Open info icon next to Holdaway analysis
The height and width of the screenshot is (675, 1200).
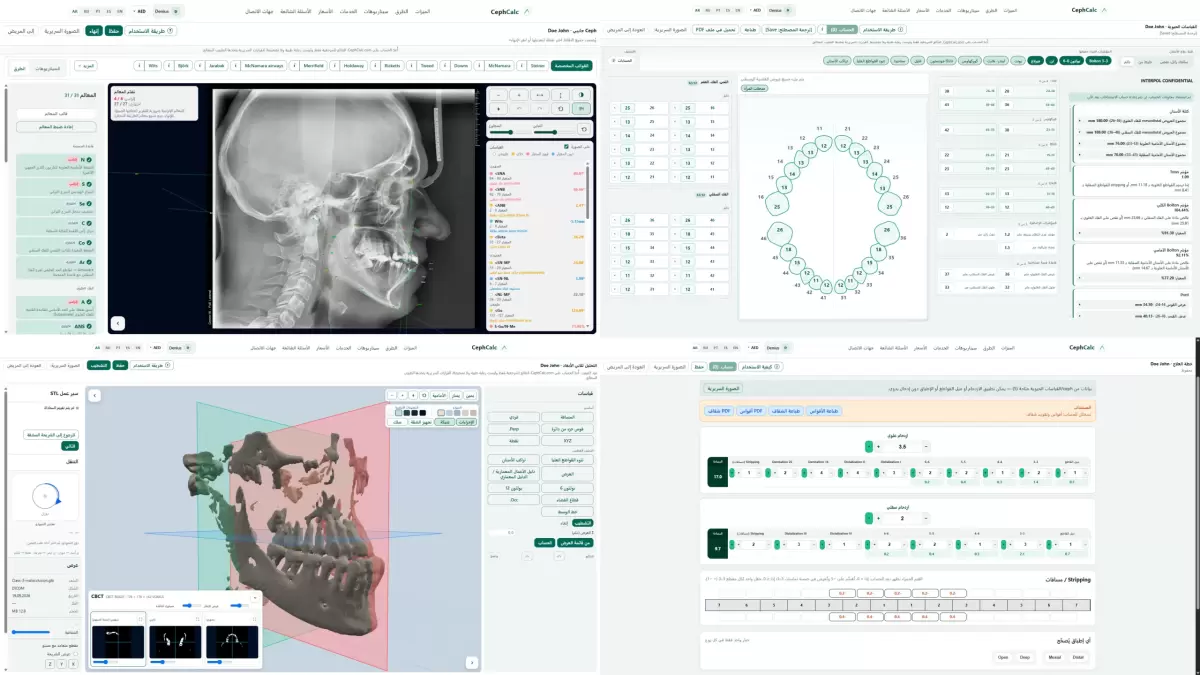click(x=334, y=66)
